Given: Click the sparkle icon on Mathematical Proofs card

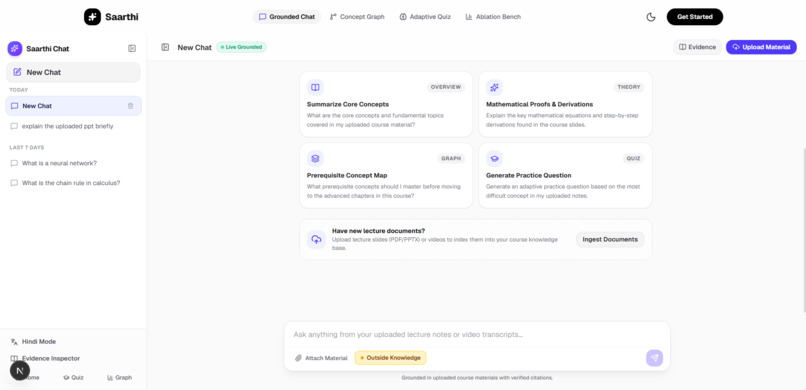Looking at the screenshot, I should 494,87.
